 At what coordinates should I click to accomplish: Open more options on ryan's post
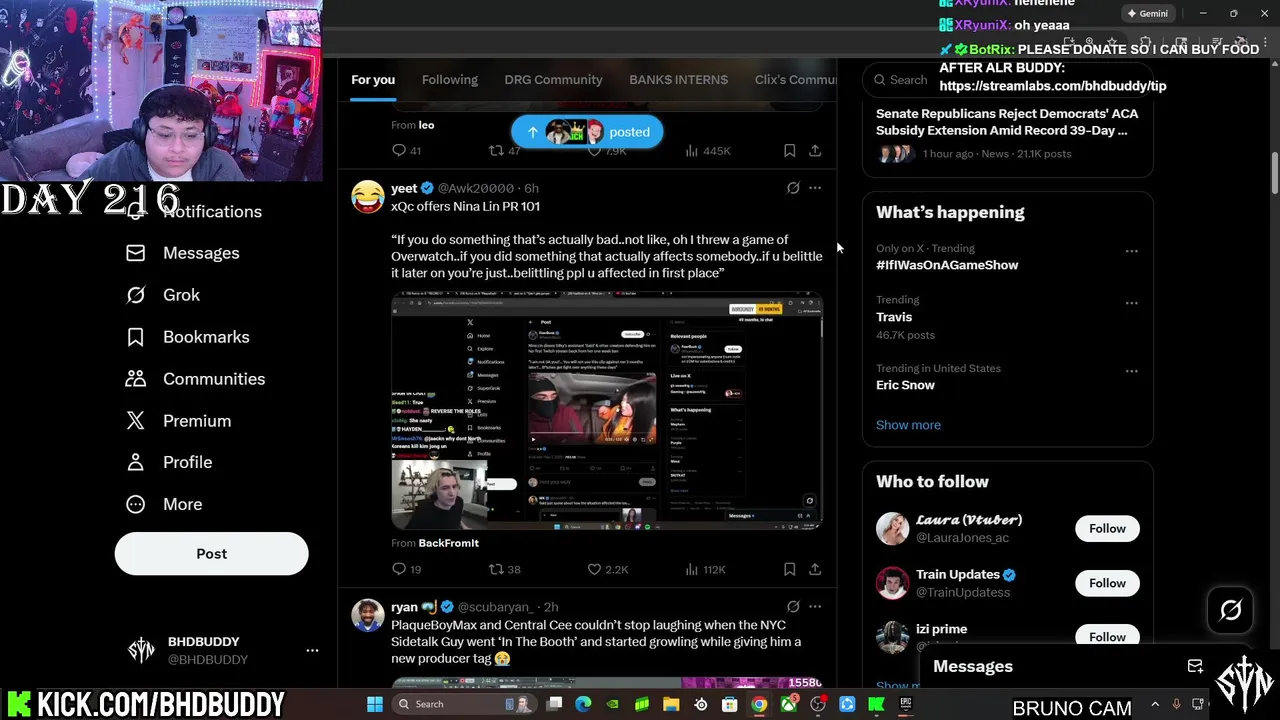point(815,606)
